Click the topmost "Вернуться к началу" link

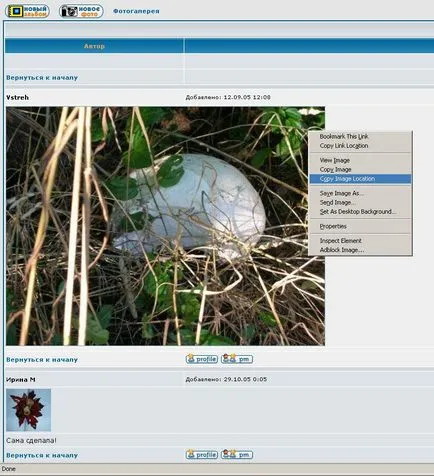(x=42, y=78)
